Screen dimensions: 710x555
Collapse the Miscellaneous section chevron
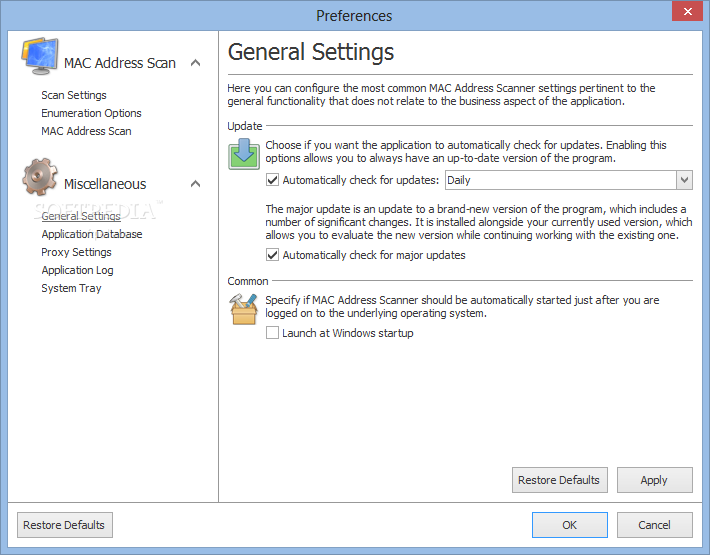(196, 184)
